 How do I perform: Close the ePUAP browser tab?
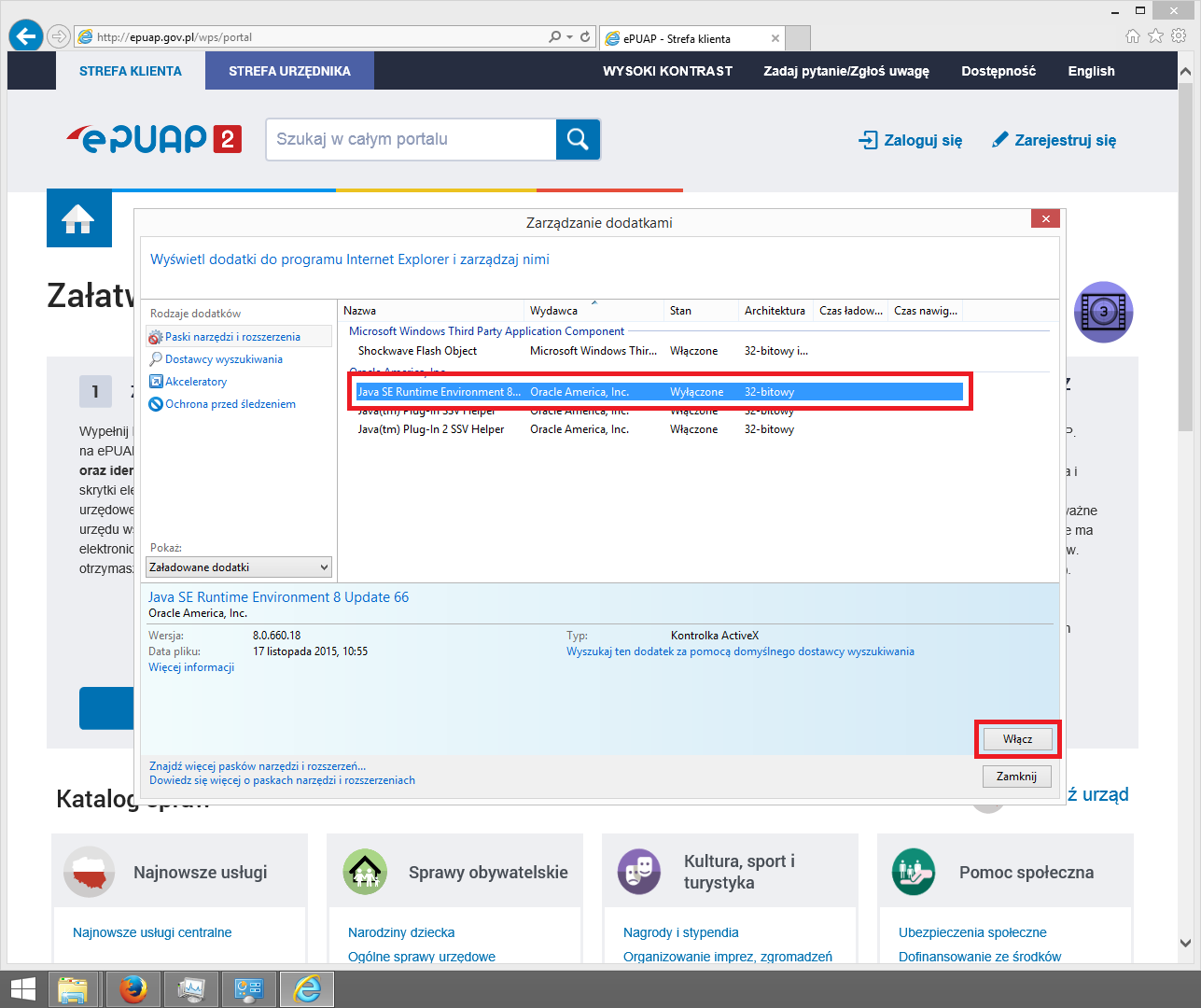(x=775, y=38)
